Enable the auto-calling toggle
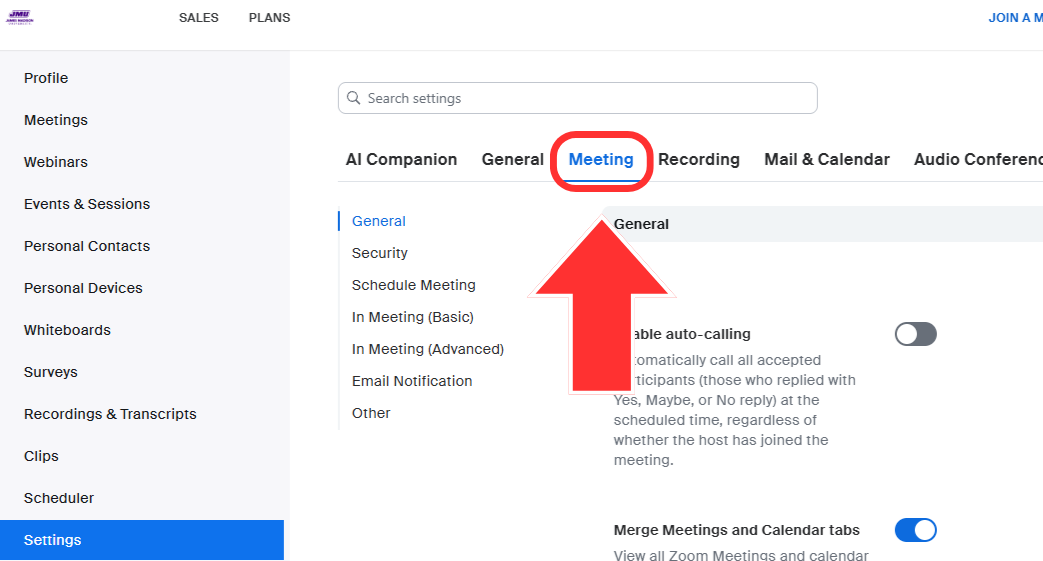 coord(915,334)
